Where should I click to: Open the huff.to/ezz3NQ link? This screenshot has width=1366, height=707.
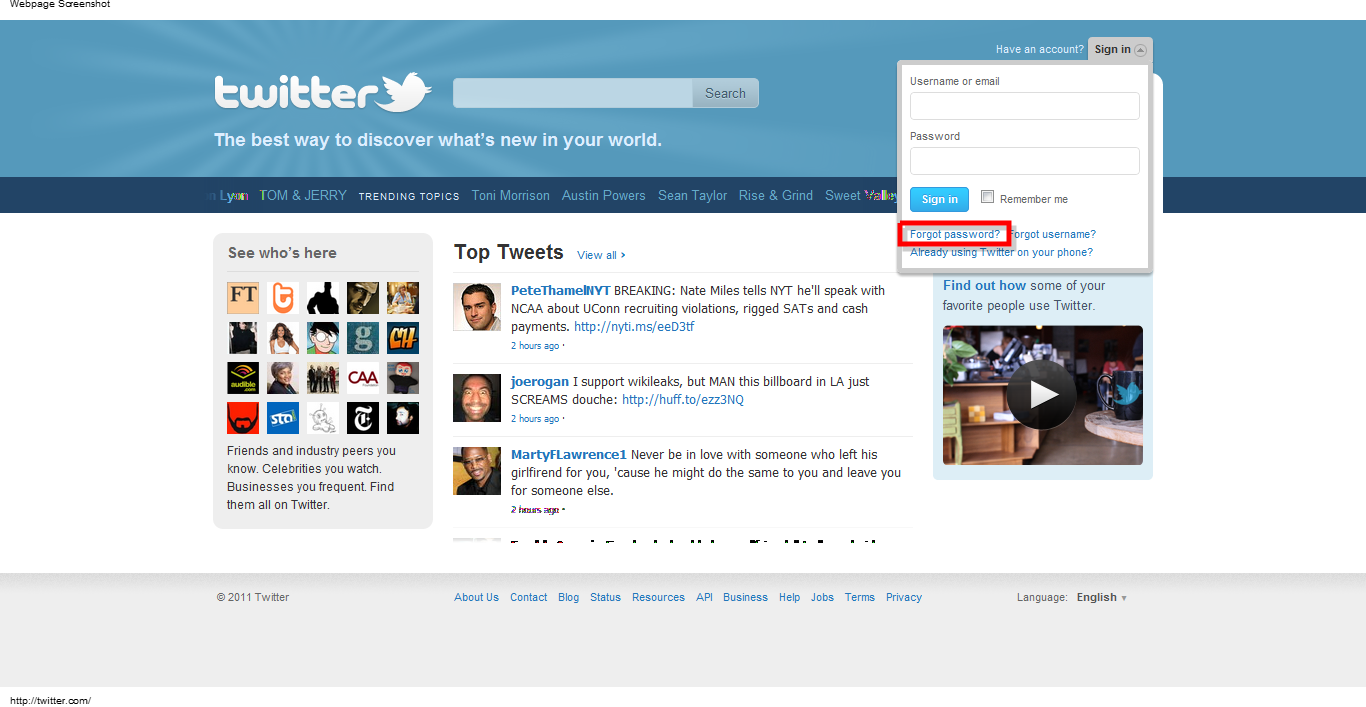[683, 399]
